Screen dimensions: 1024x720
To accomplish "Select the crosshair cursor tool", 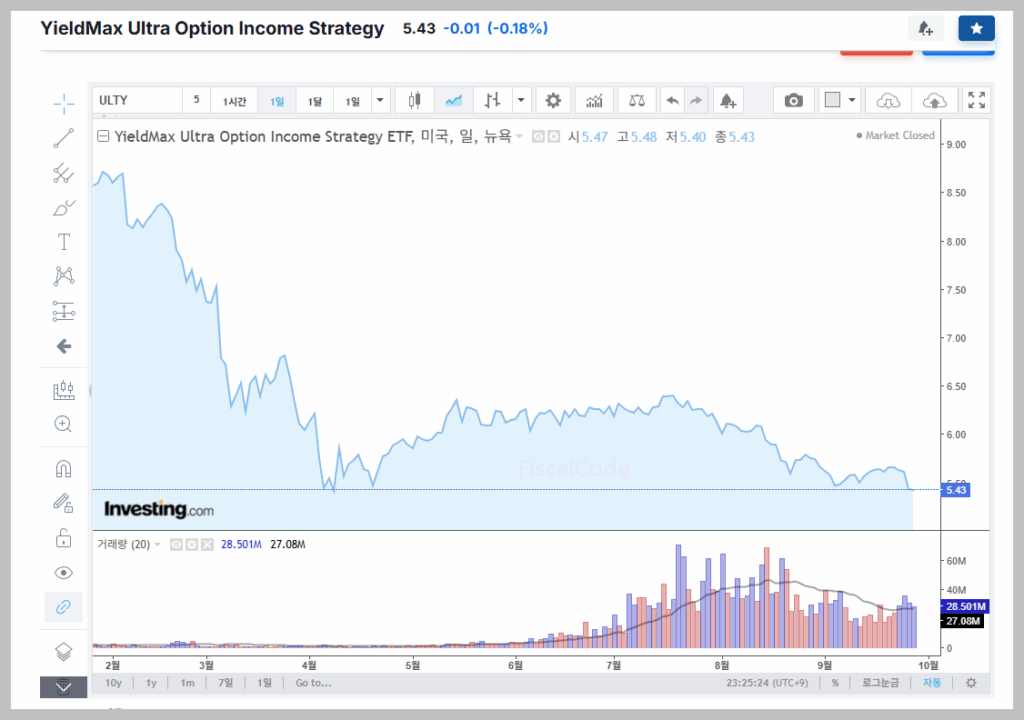I will click(64, 102).
